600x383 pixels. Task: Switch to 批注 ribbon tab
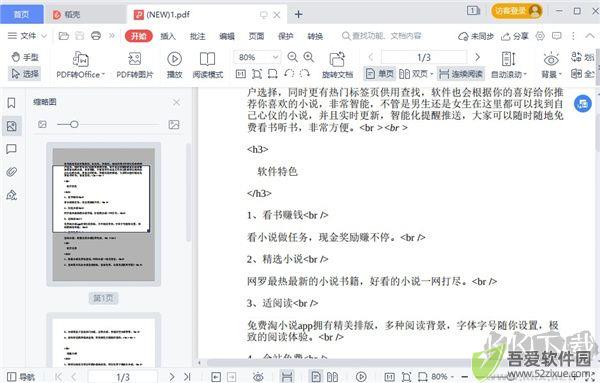pyautogui.click(x=197, y=36)
